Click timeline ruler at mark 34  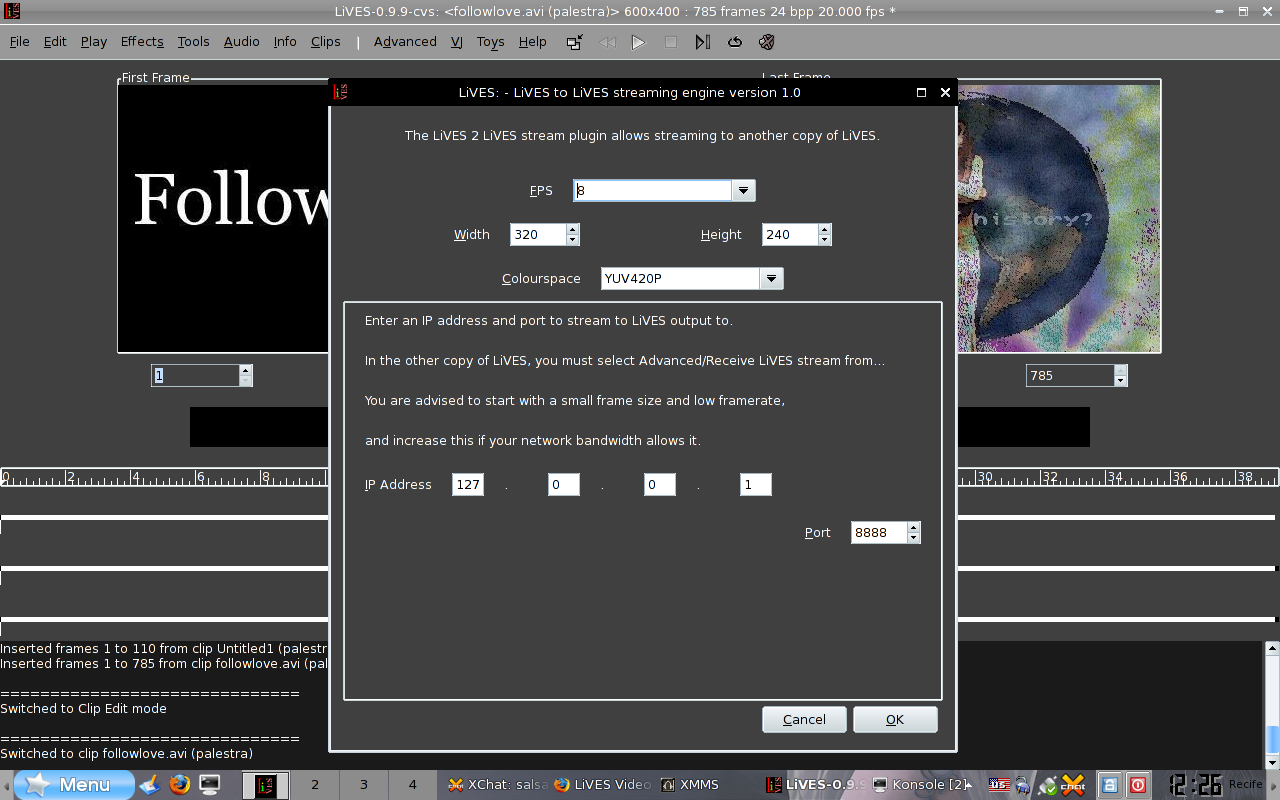pos(1114,478)
